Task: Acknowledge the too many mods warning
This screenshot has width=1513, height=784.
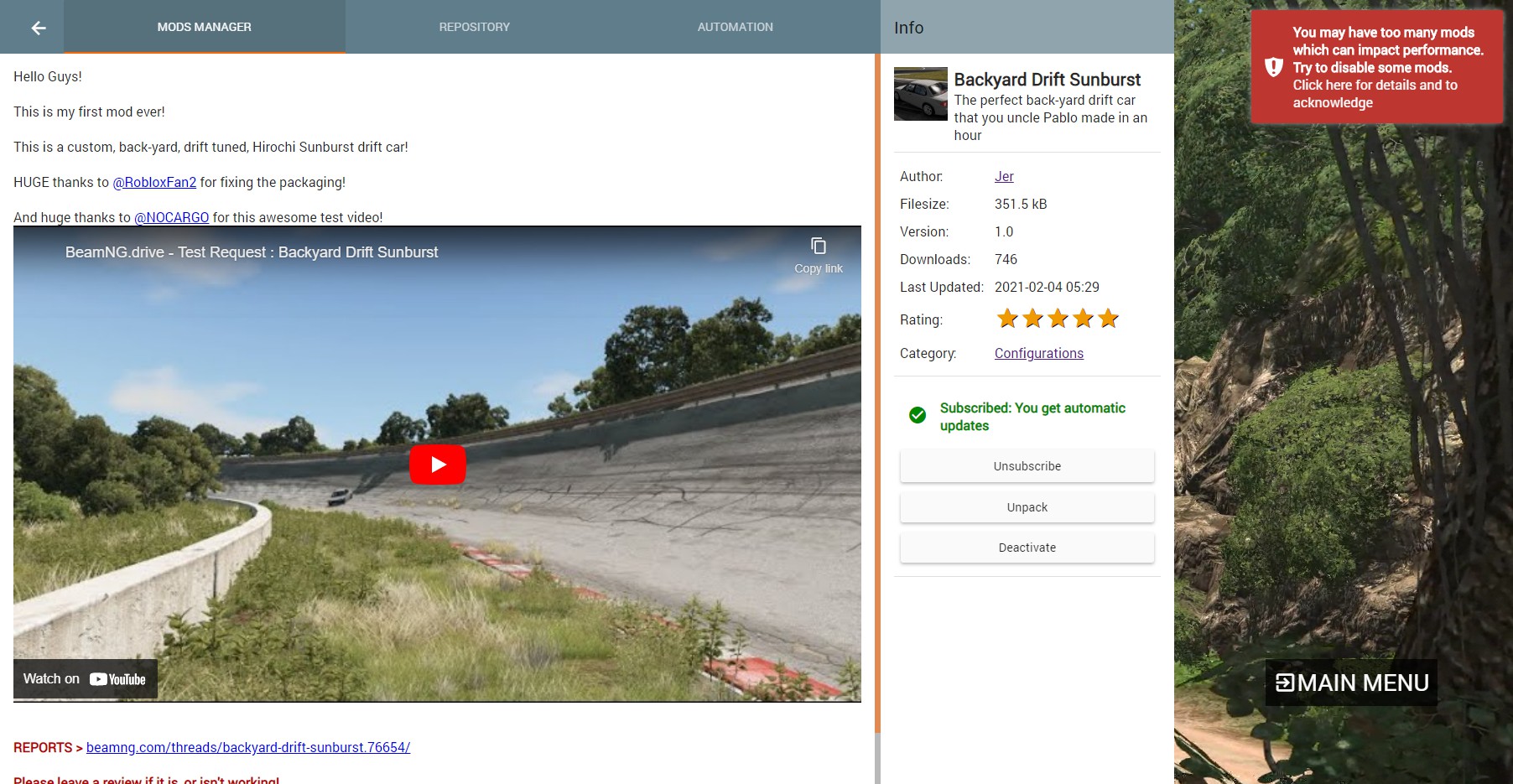Action: (1377, 67)
